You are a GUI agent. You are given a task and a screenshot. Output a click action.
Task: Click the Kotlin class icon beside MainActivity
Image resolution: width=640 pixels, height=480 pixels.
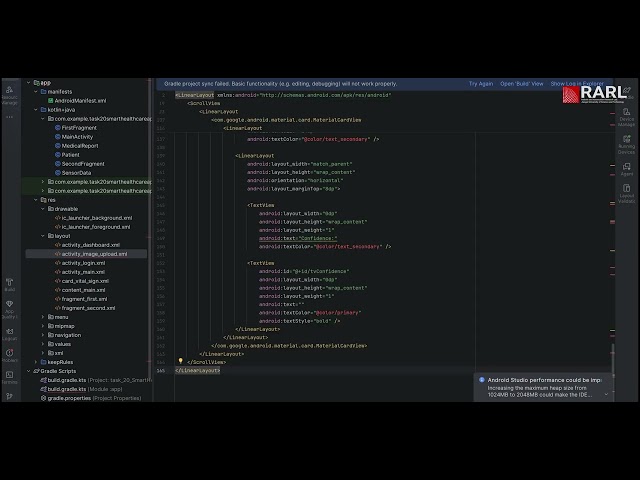(x=58, y=137)
